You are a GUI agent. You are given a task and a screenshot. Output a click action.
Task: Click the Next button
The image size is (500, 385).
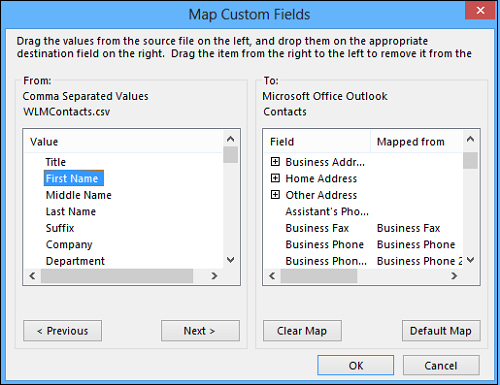click(200, 331)
